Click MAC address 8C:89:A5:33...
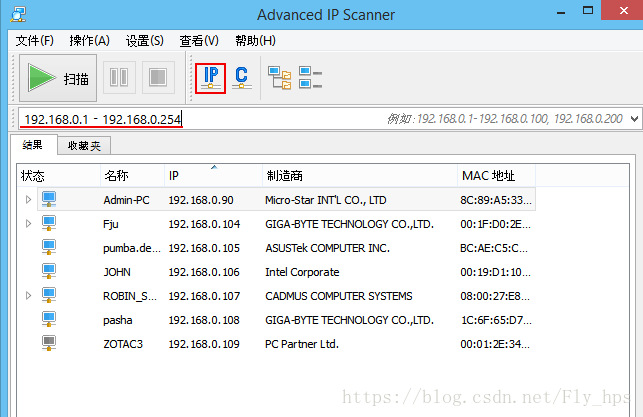 coord(496,200)
